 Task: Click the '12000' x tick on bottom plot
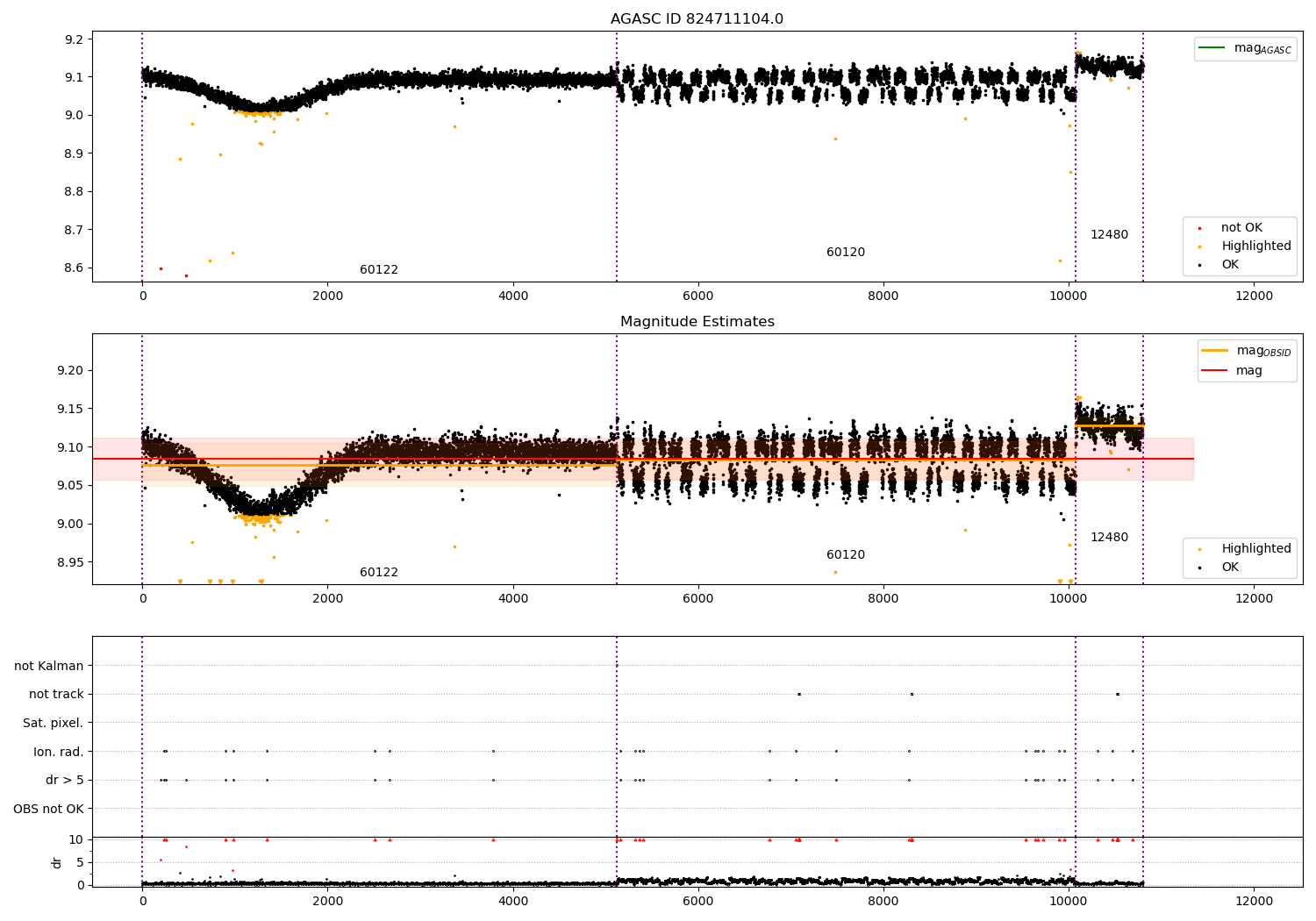tap(1254, 901)
